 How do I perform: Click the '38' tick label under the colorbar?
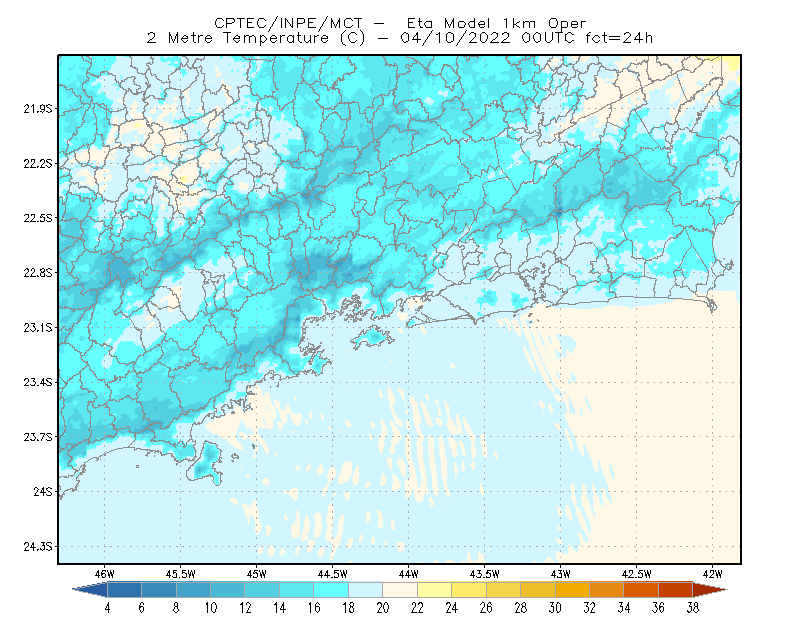692,608
